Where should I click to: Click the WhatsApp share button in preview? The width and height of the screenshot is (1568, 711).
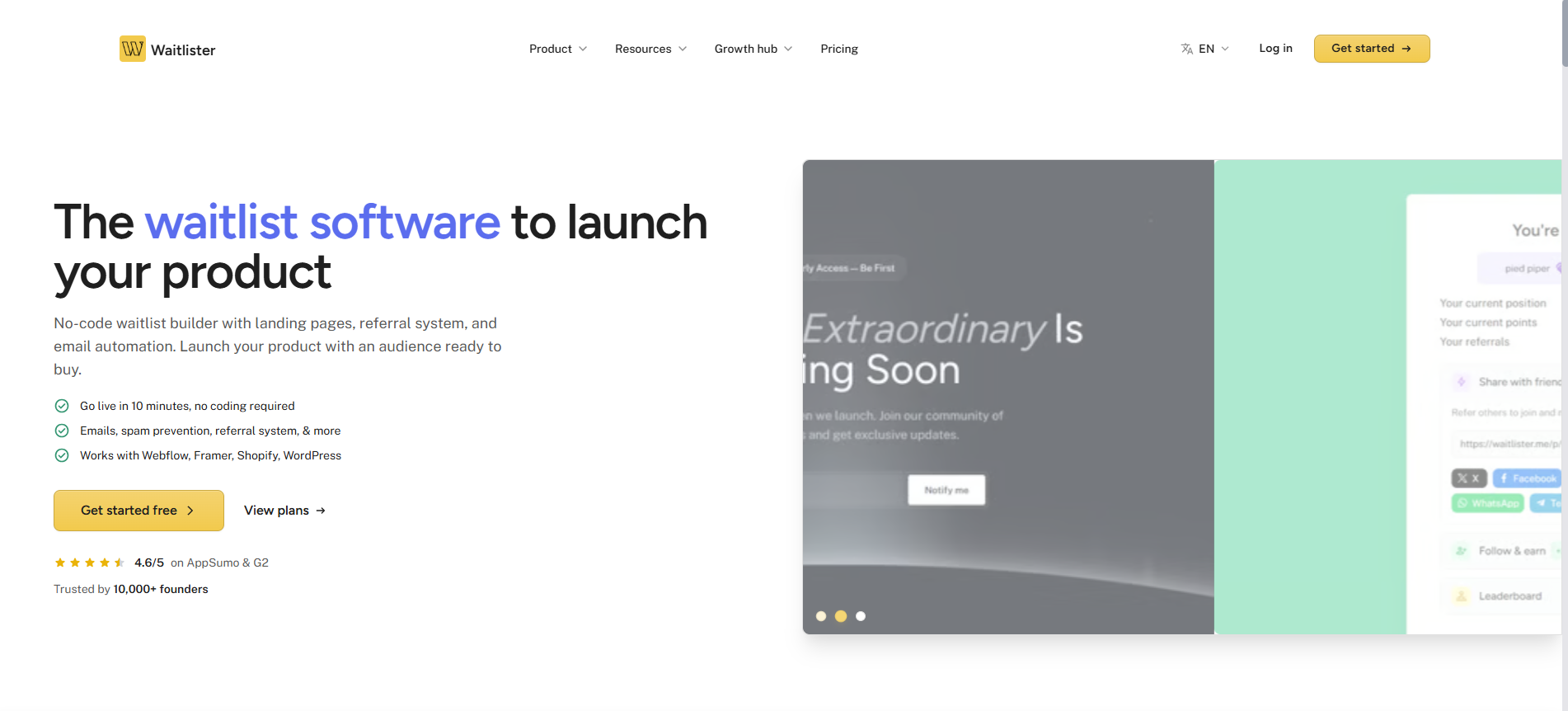pos(1487,503)
